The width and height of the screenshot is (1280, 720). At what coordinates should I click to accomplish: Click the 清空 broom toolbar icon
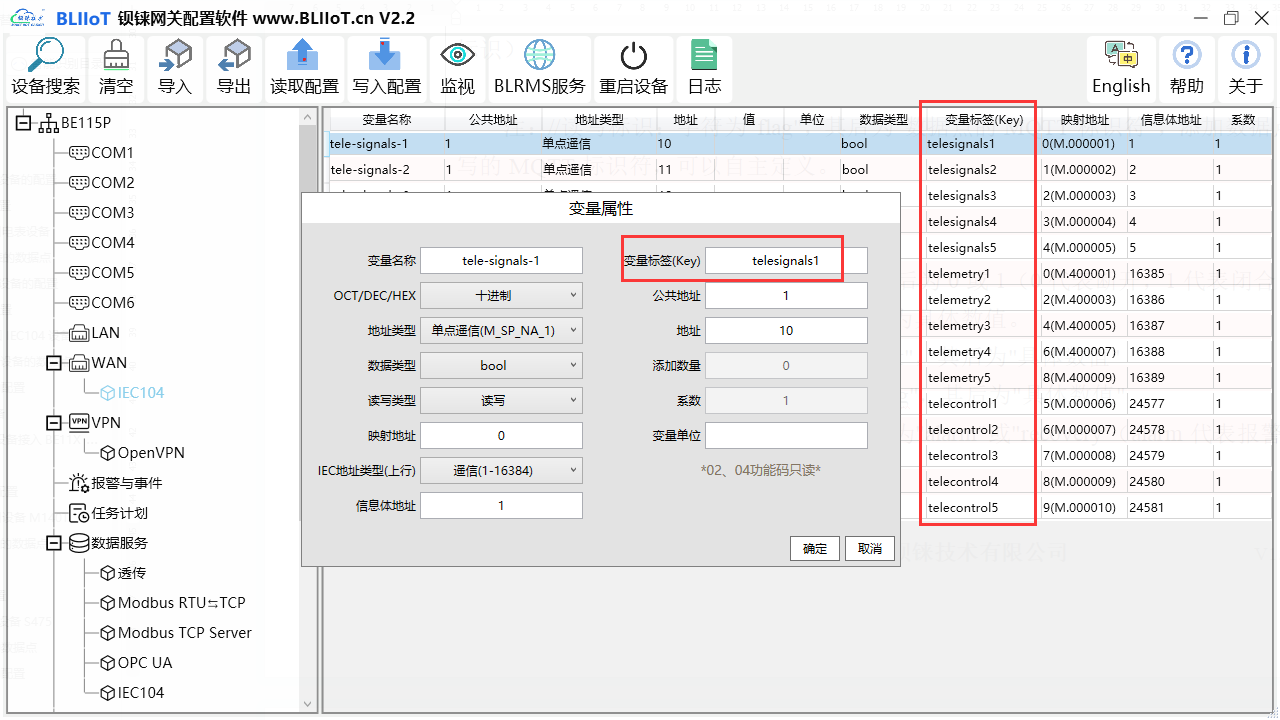coord(116,55)
